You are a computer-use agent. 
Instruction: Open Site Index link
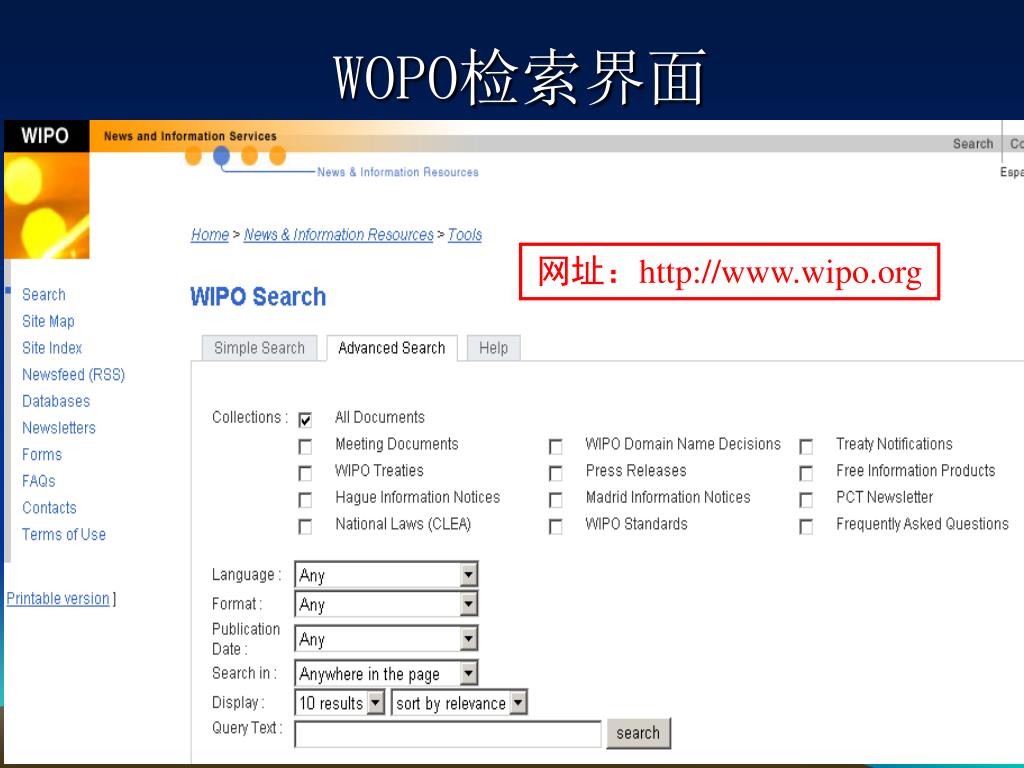click(52, 348)
